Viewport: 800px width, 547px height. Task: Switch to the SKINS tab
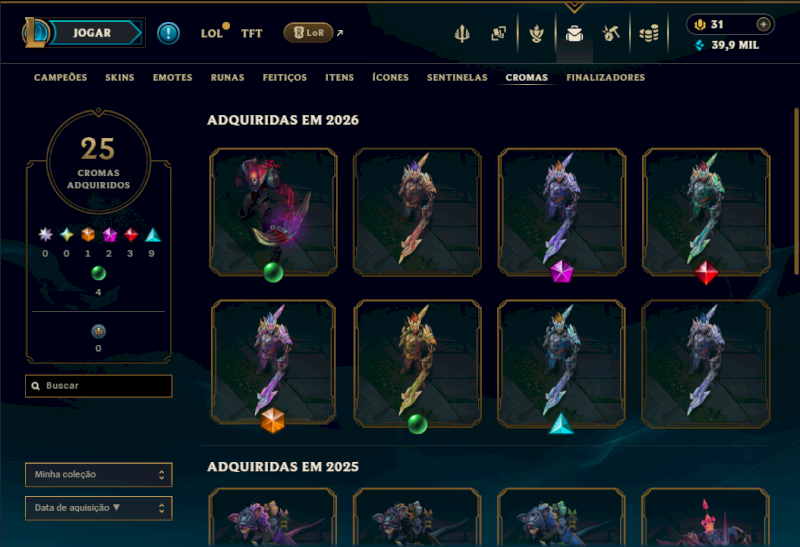[119, 78]
